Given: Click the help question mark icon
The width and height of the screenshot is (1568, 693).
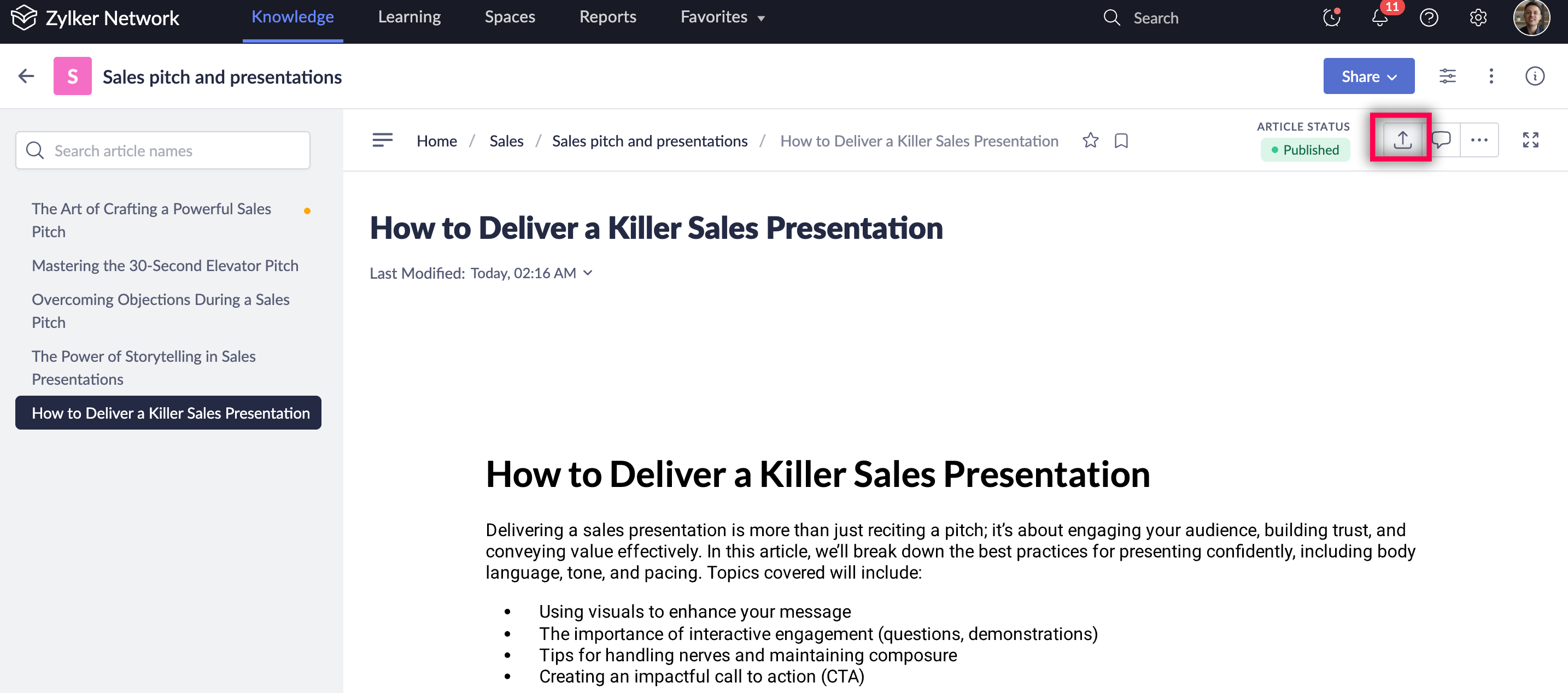Looking at the screenshot, I should pyautogui.click(x=1429, y=17).
